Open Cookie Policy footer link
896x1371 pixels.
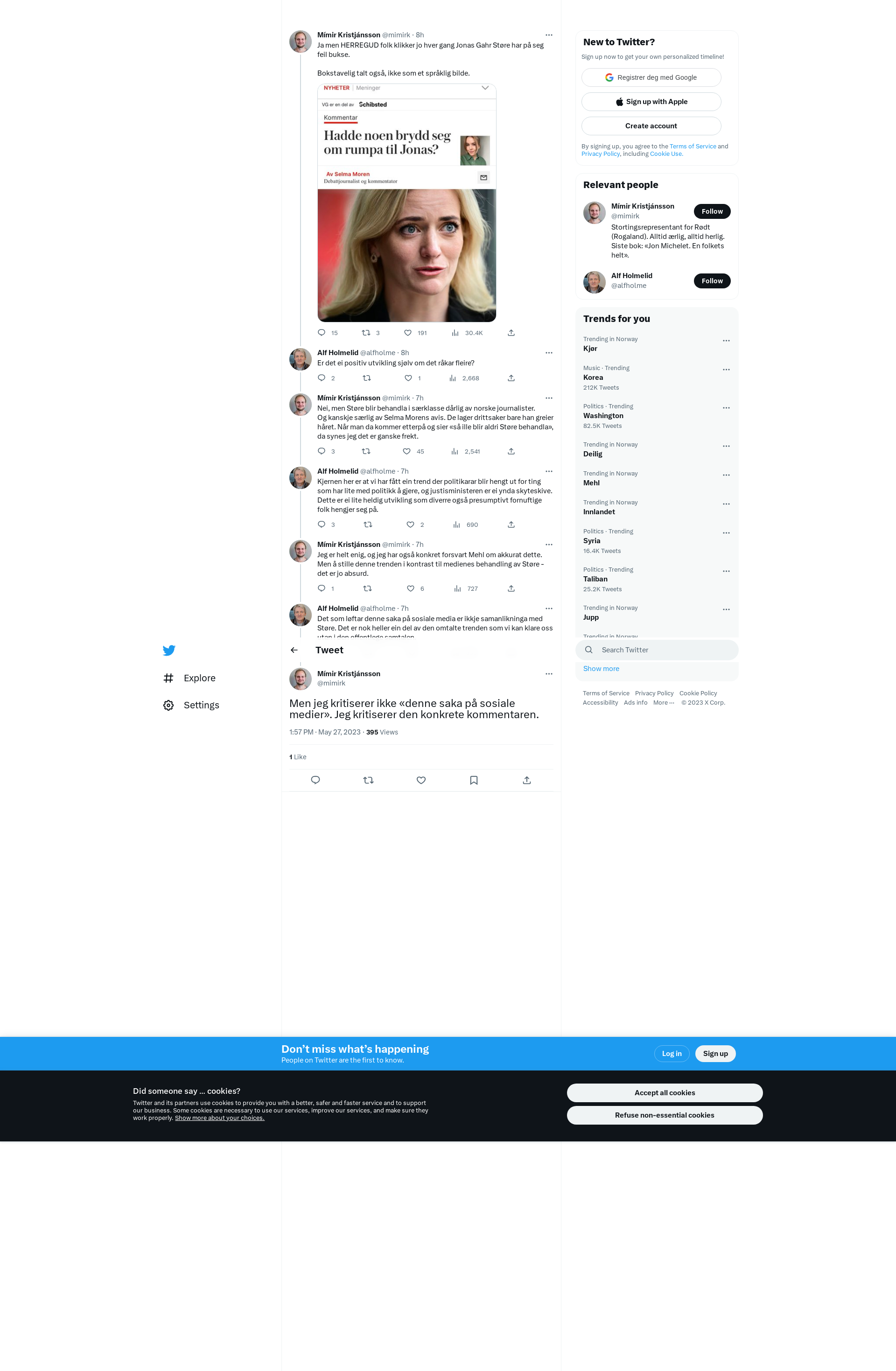coord(698,693)
